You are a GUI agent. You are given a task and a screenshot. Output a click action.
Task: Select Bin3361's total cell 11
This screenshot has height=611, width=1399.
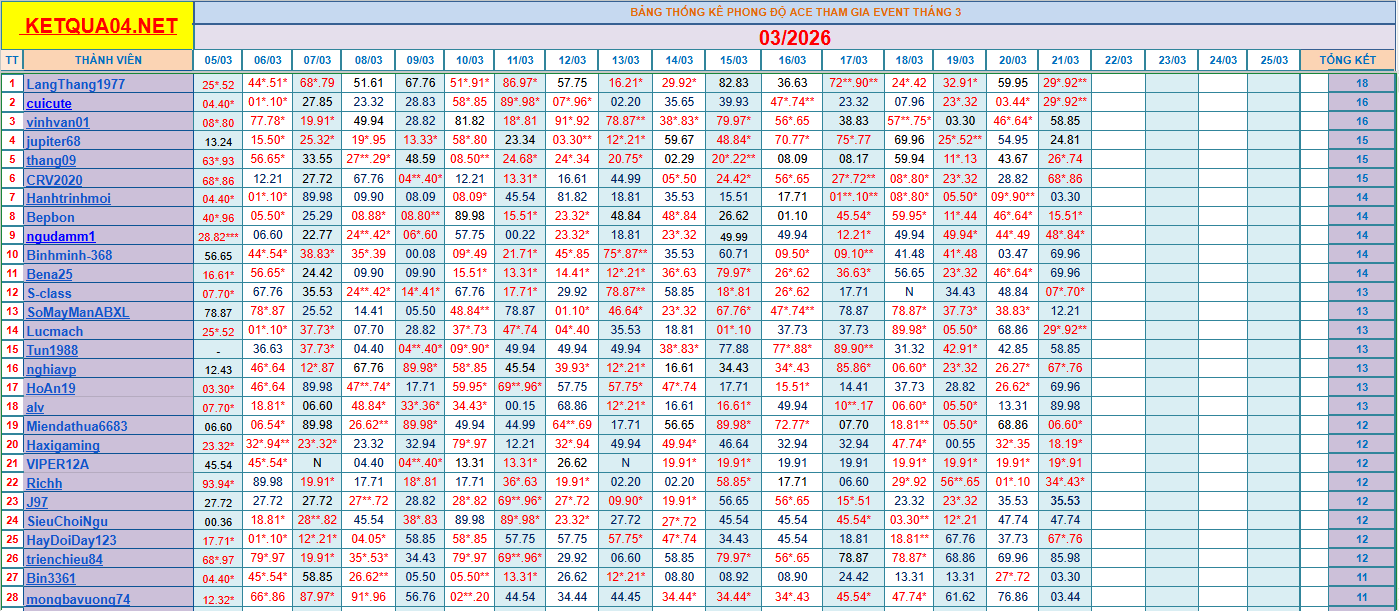pyautogui.click(x=1362, y=578)
